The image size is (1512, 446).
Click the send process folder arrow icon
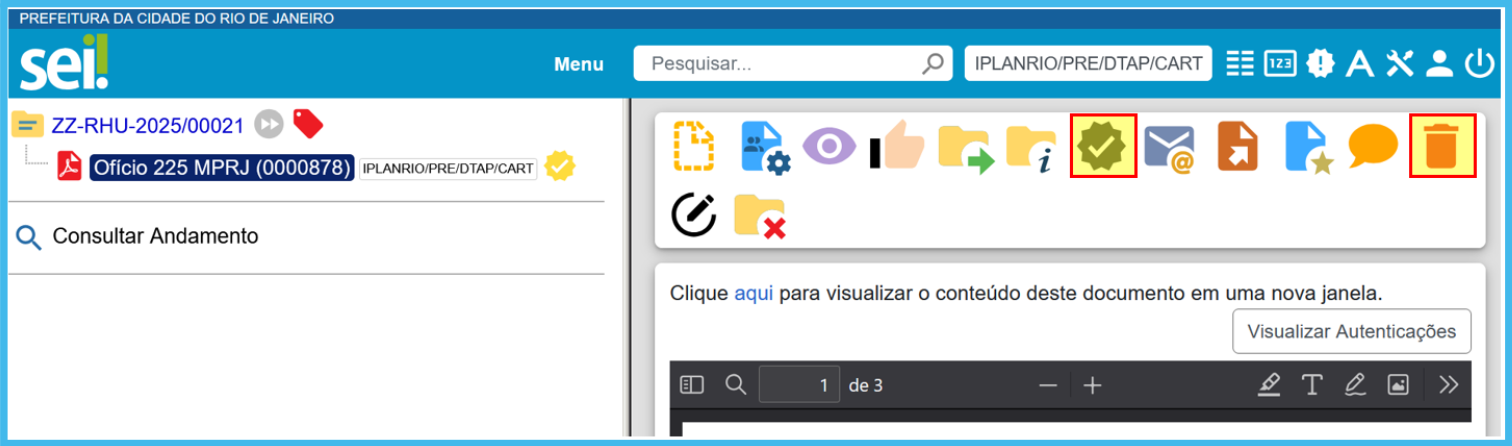tap(965, 147)
